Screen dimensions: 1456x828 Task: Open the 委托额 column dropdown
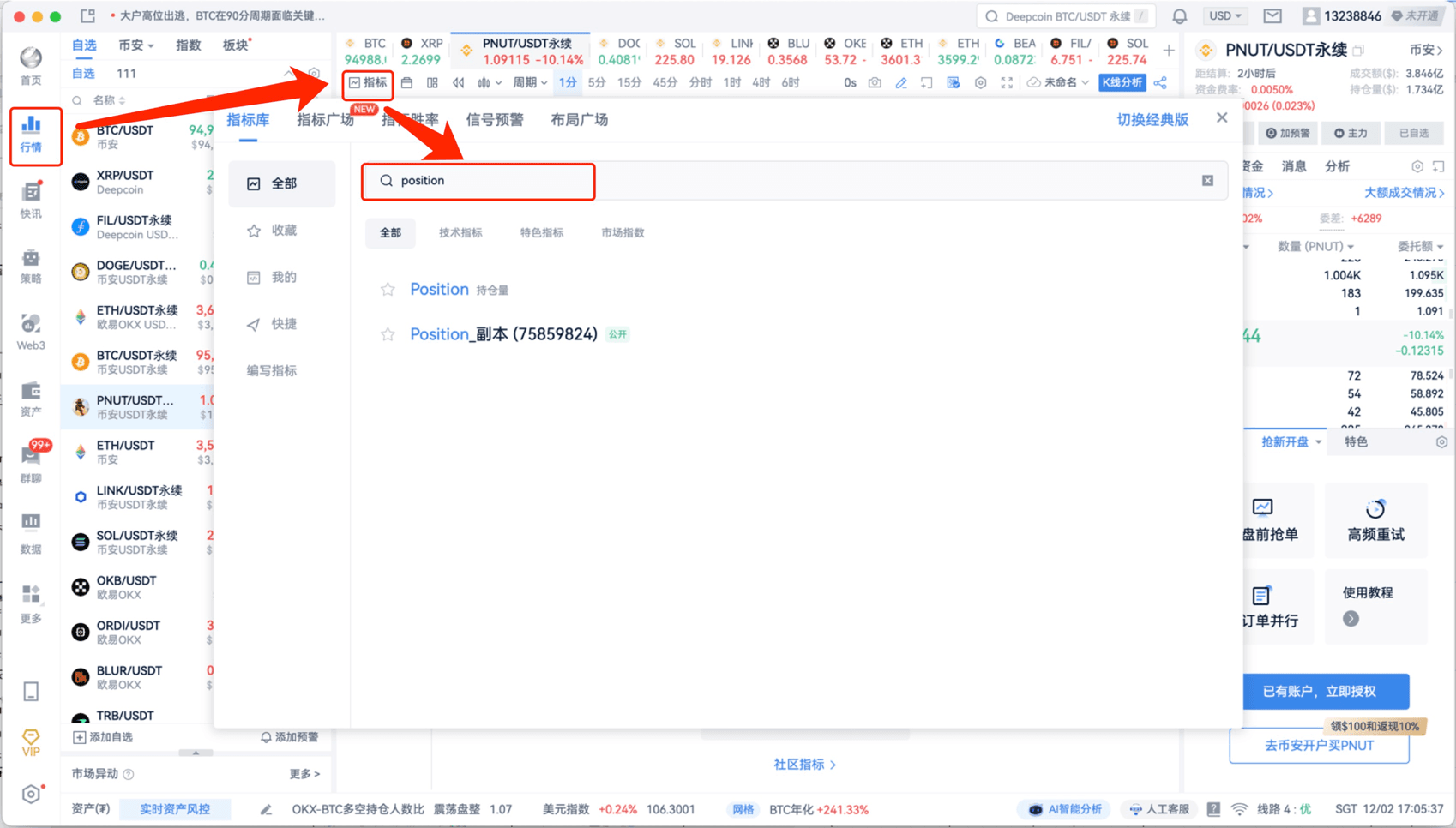[1420, 247]
